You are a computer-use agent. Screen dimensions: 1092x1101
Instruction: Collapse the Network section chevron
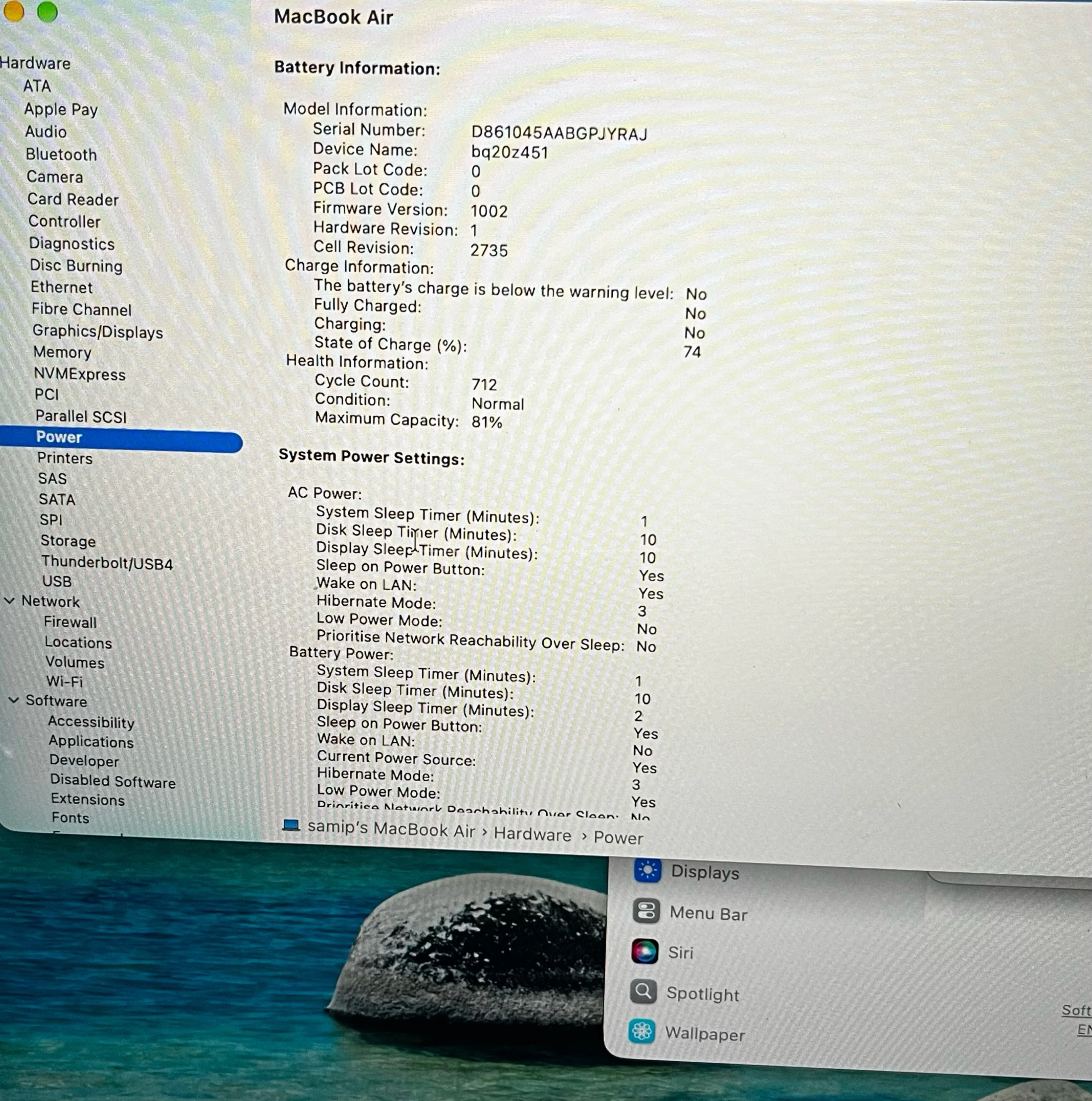10,601
